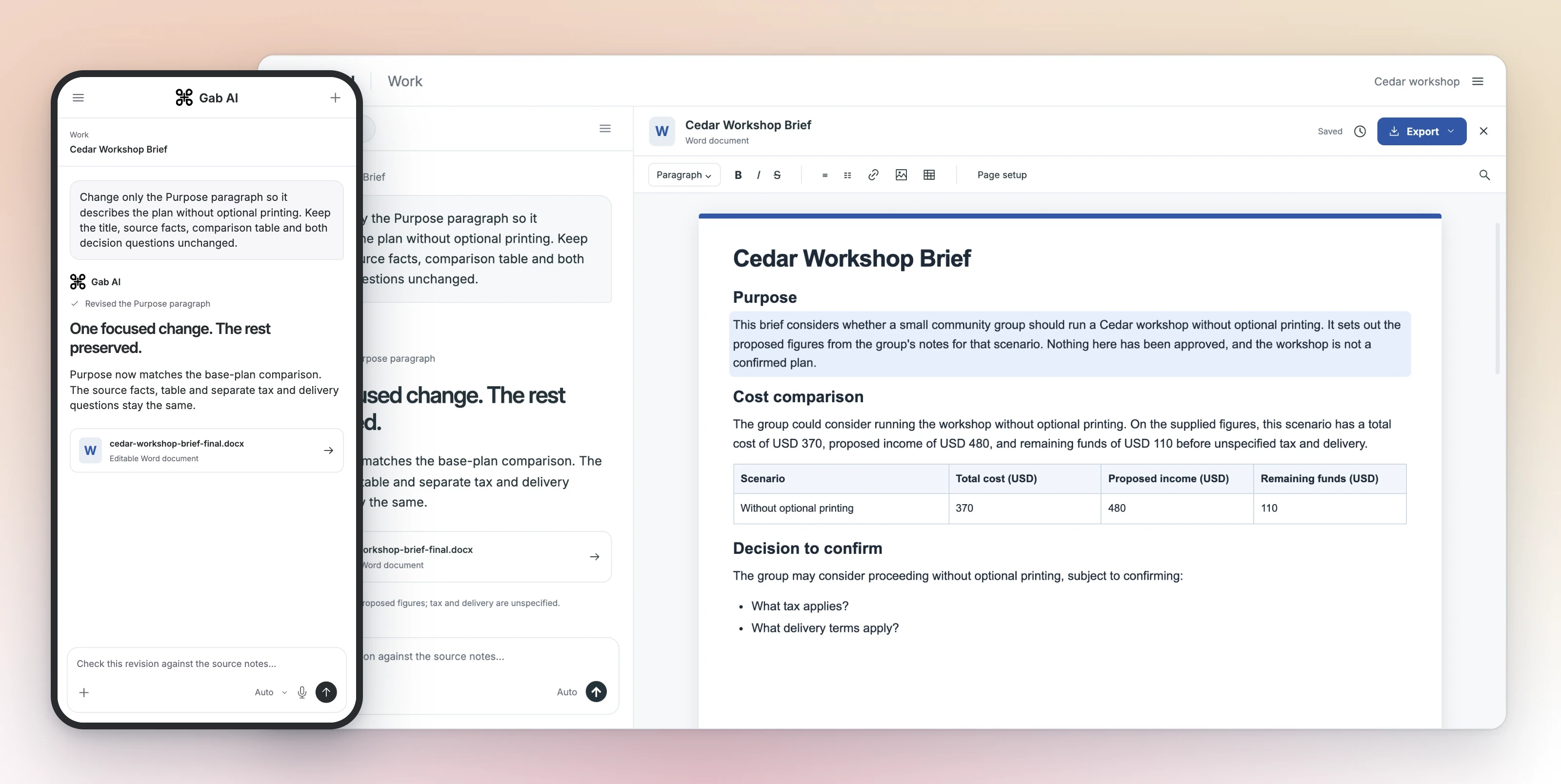1561x784 pixels.
Task: Start a new chat with the phone plus icon
Action: [335, 98]
